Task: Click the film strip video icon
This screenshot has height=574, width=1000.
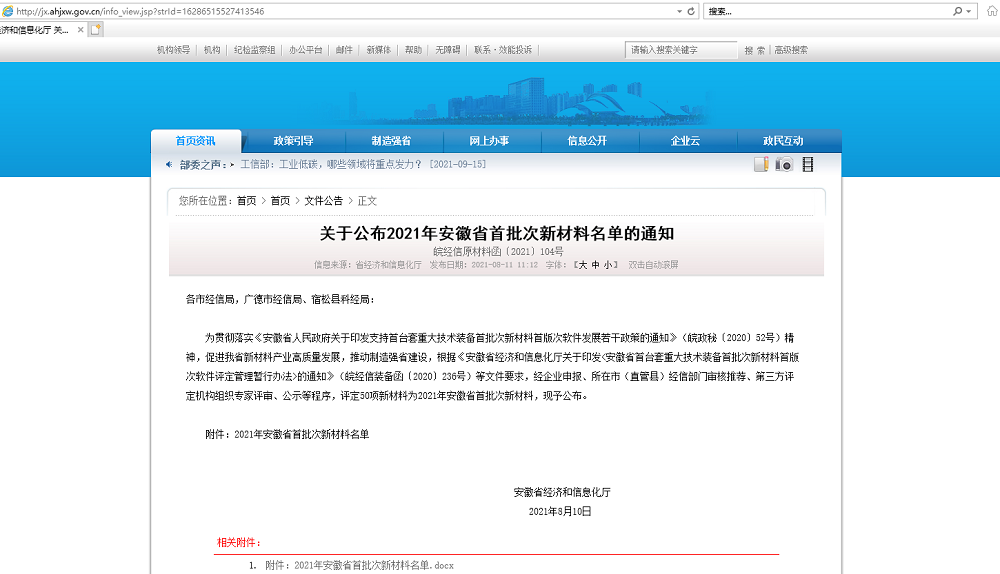Action: tap(807, 165)
